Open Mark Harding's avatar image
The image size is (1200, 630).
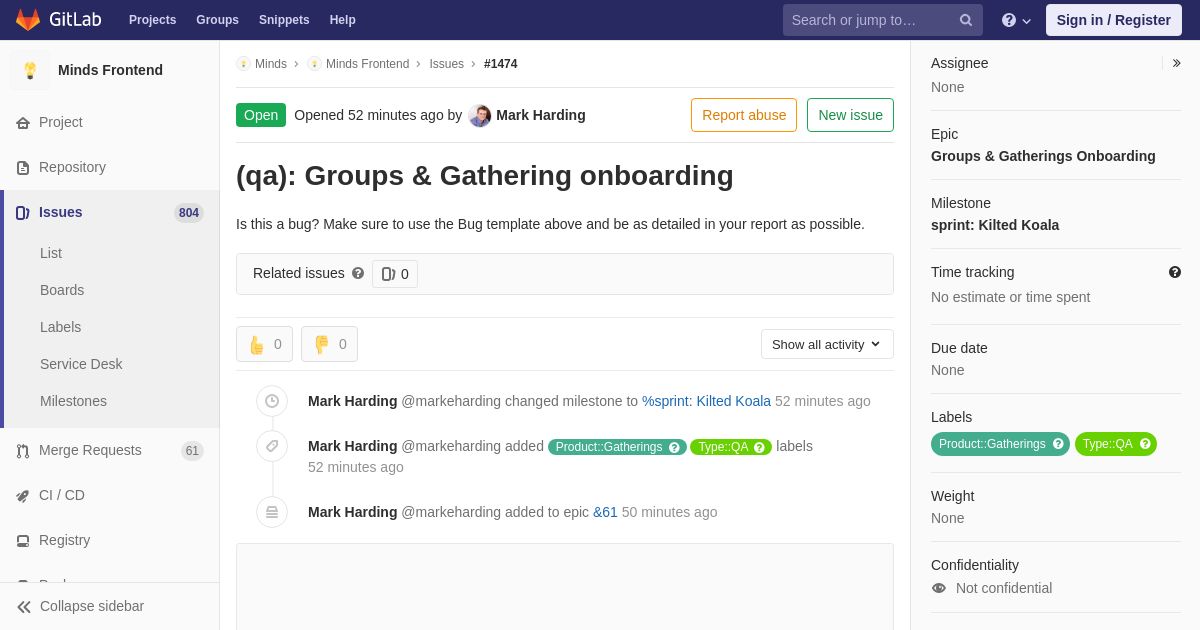pos(480,115)
